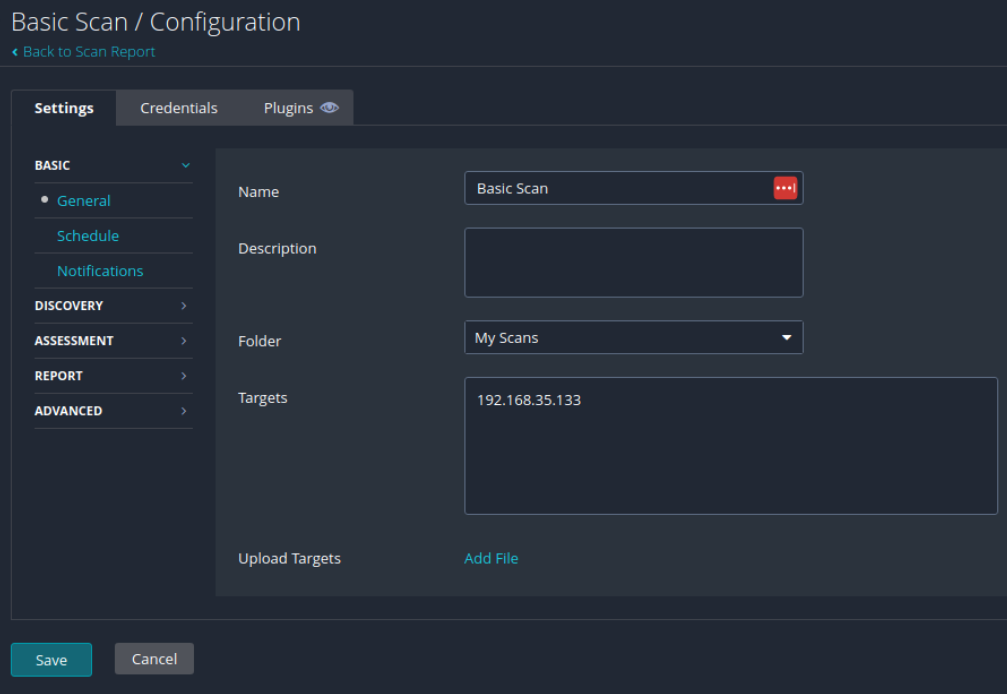Viewport: 1007px width, 694px height.
Task: Open the Schedule settings page
Action: 88,236
